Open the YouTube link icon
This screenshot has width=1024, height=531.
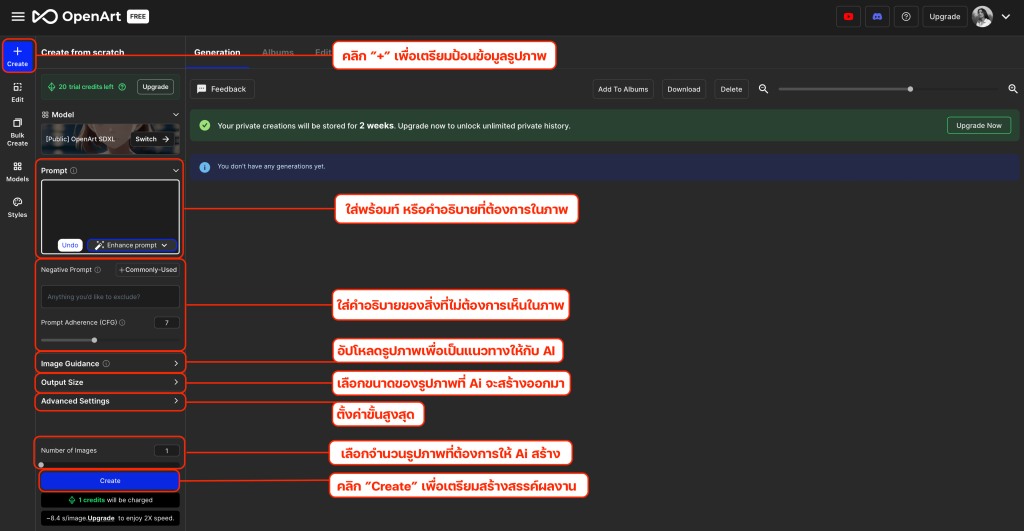pyautogui.click(x=848, y=16)
